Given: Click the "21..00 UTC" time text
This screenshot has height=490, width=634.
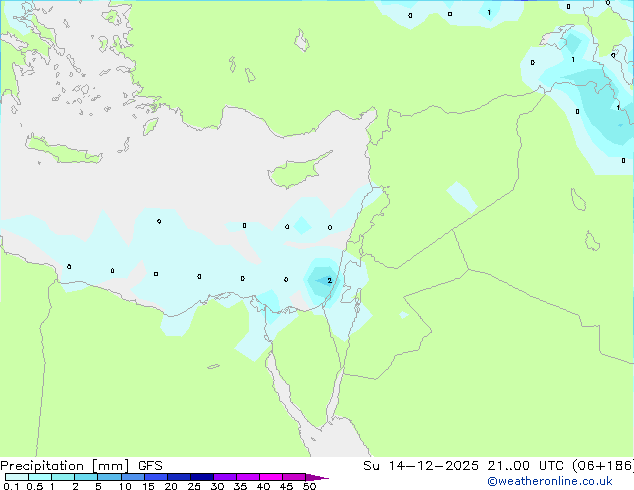Looking at the screenshot, I should tap(525, 466).
